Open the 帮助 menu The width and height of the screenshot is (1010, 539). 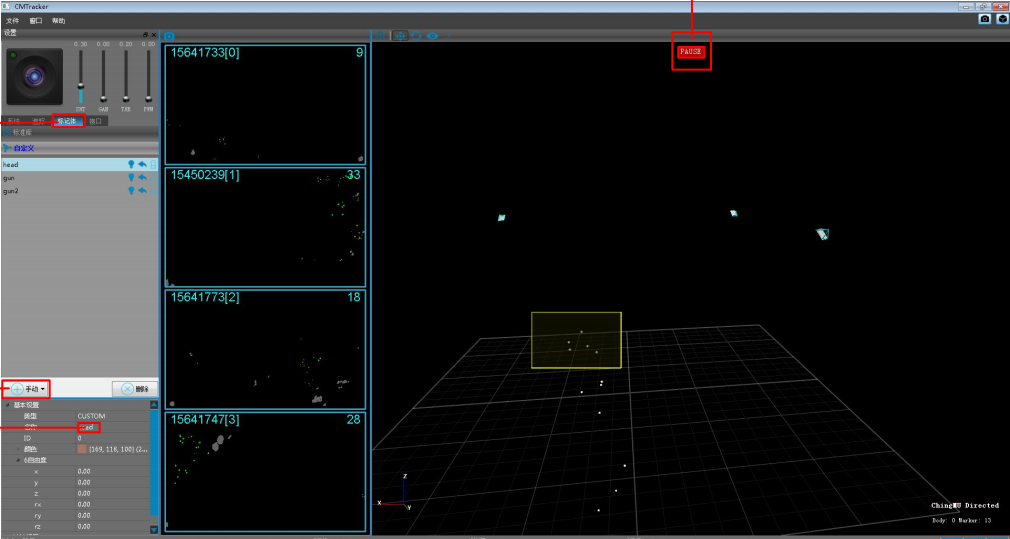59,21
